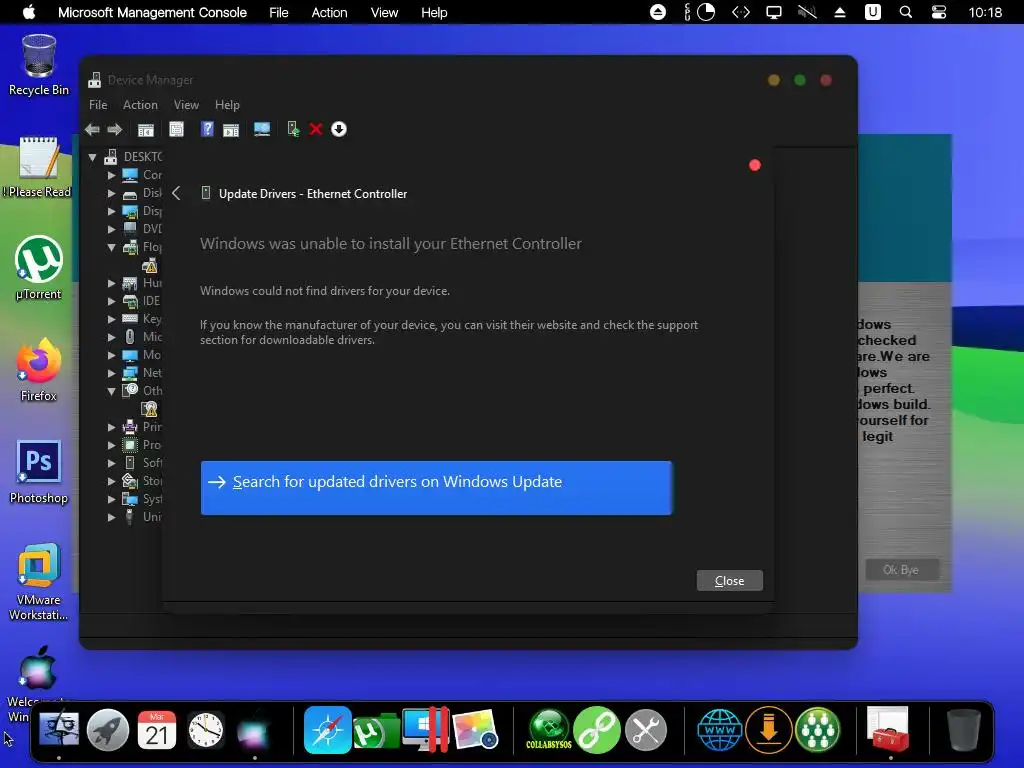This screenshot has height=768, width=1024.
Task: Click the green maximize dot on Device Manager
Action: coord(800,80)
